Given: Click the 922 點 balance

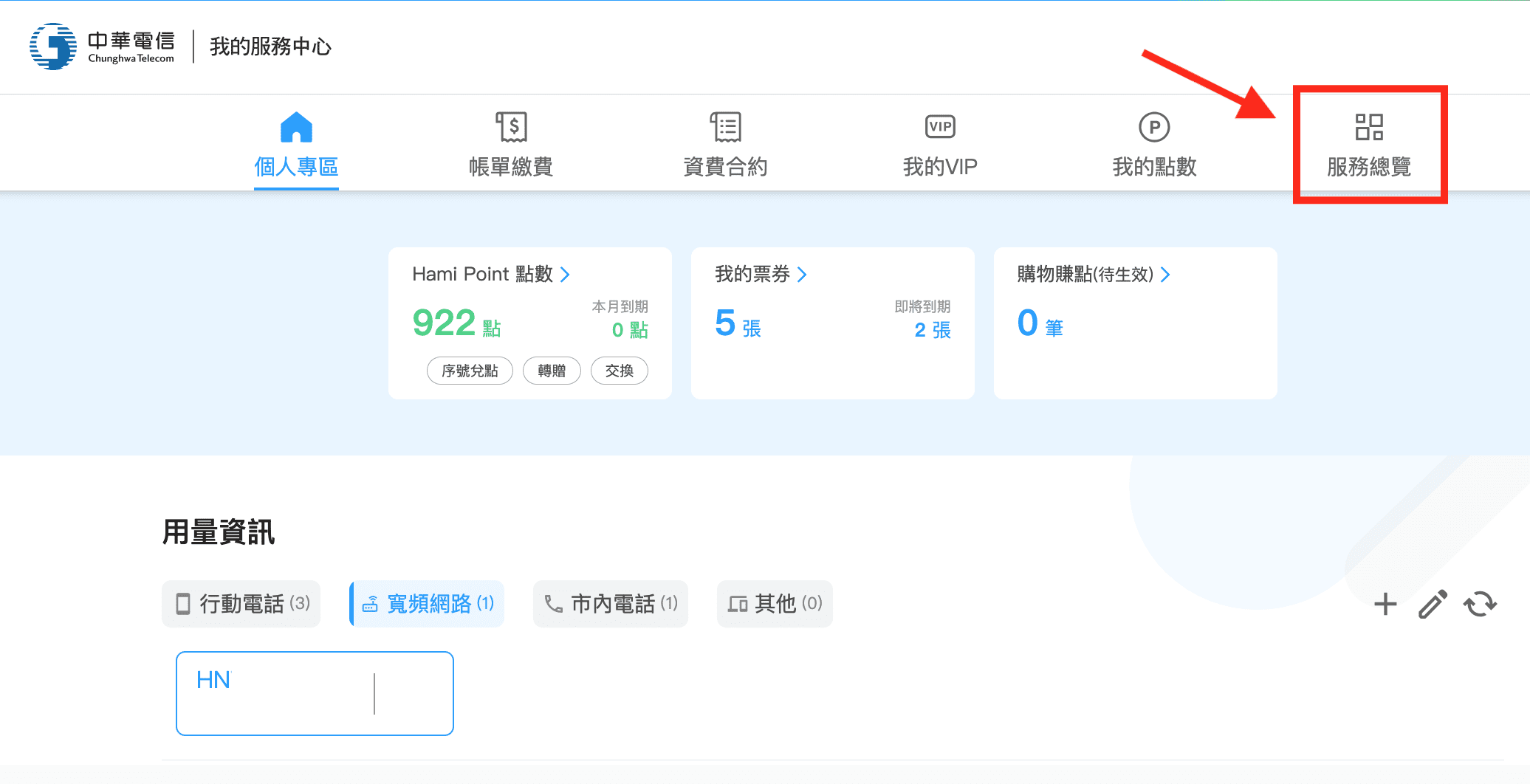Looking at the screenshot, I should pos(457,323).
